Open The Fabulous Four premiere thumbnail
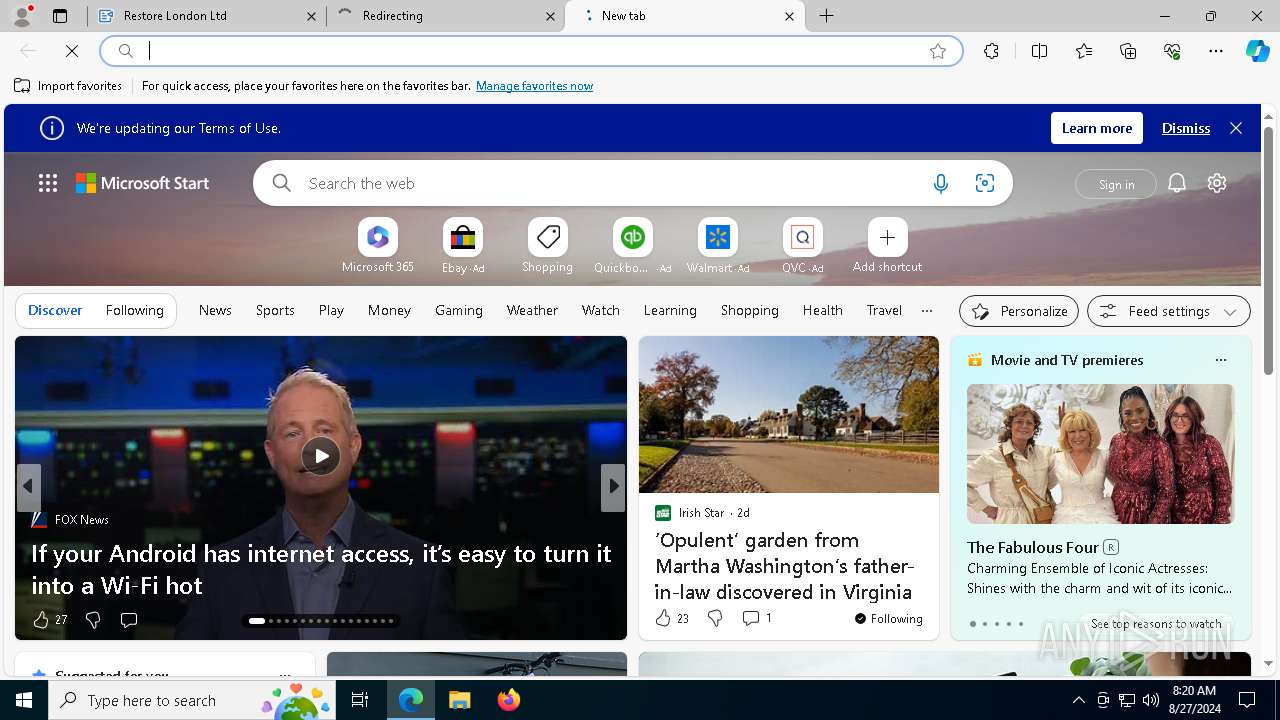Screen dimensions: 1280x720 [x=1101, y=454]
